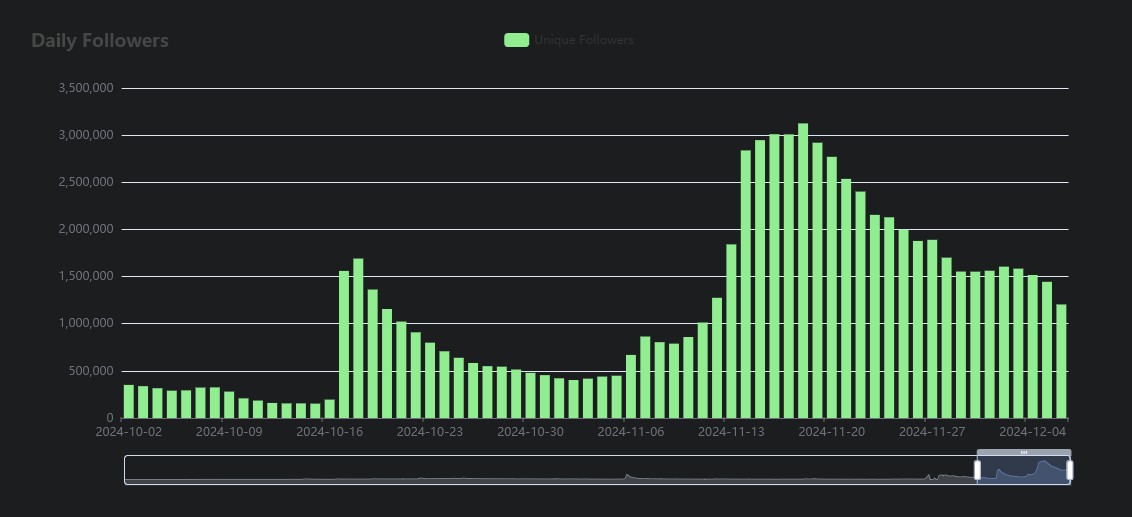
Task: Click the 2024-11-06 x-axis date label
Action: tap(631, 432)
